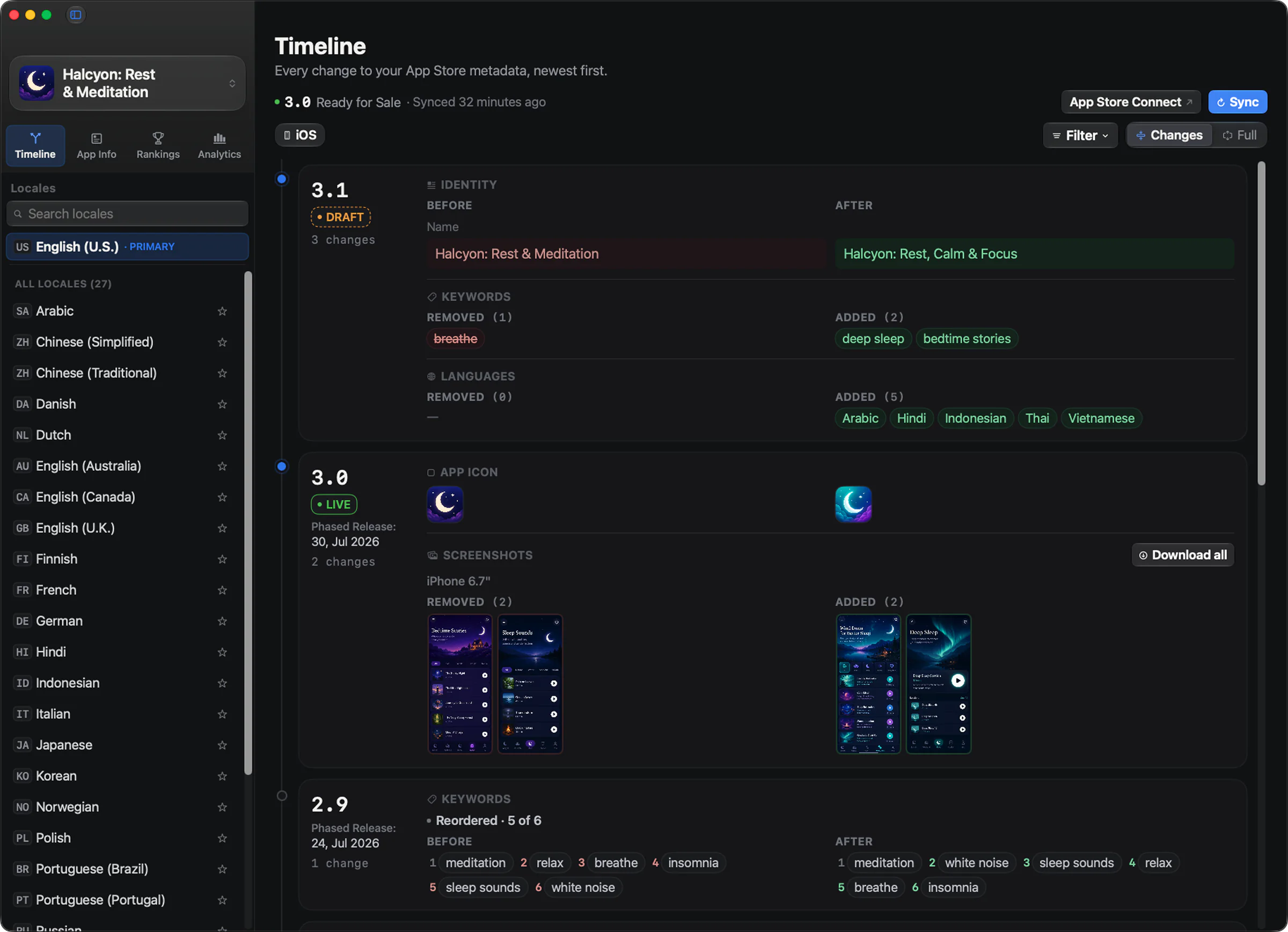Click the 3.1 draft timeline marker dot
Screen dimensions: 1288x932
pos(282,179)
